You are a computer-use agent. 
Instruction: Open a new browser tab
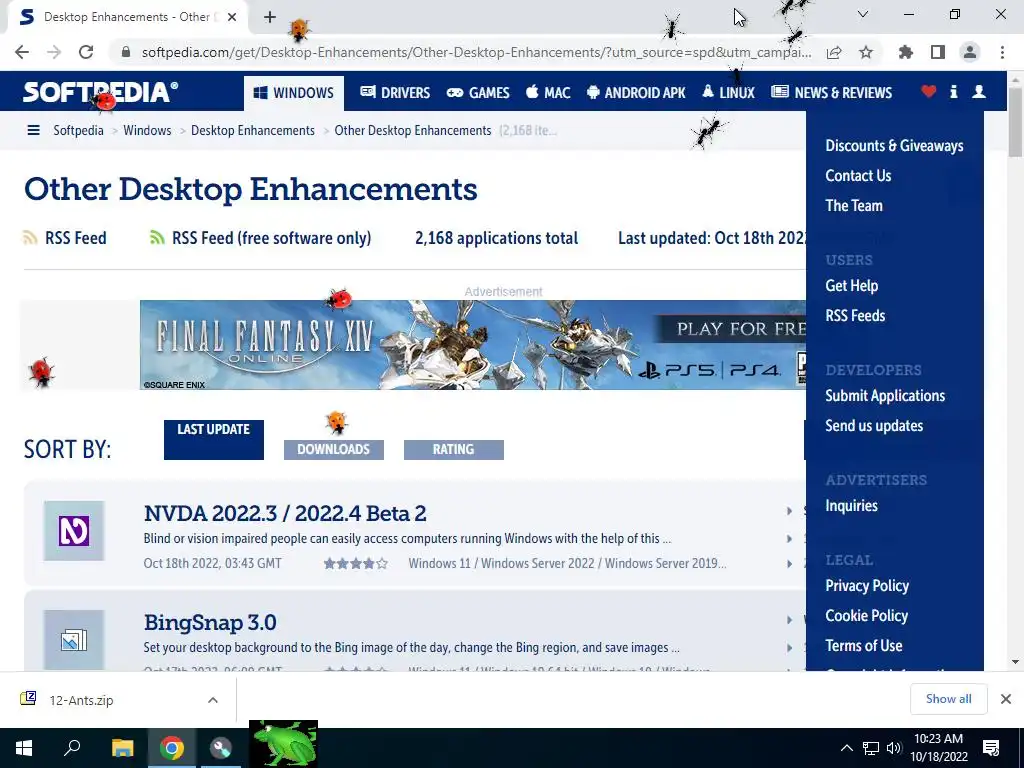point(270,17)
